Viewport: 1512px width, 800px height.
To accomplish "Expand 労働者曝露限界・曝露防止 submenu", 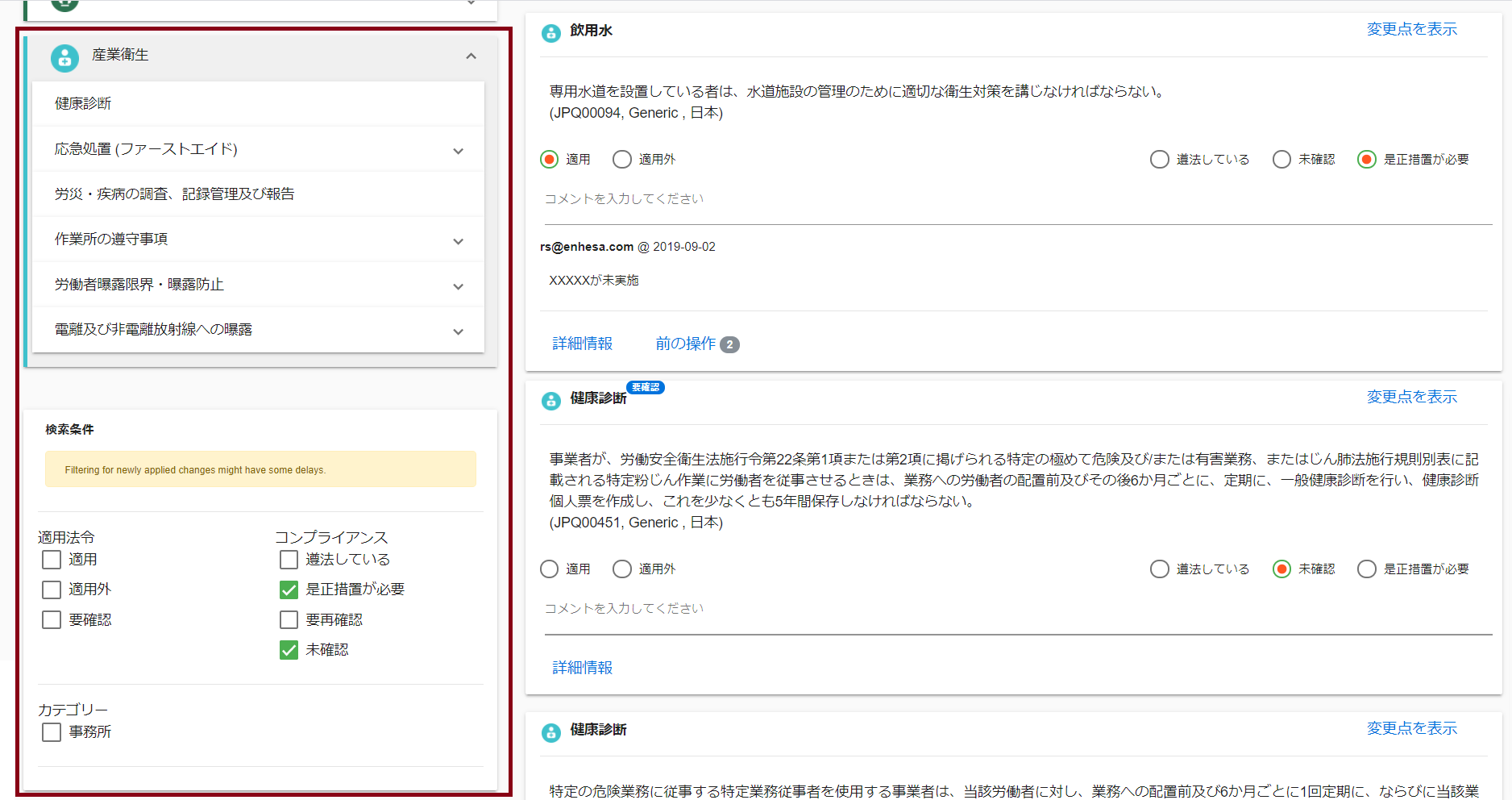I will click(x=459, y=287).
